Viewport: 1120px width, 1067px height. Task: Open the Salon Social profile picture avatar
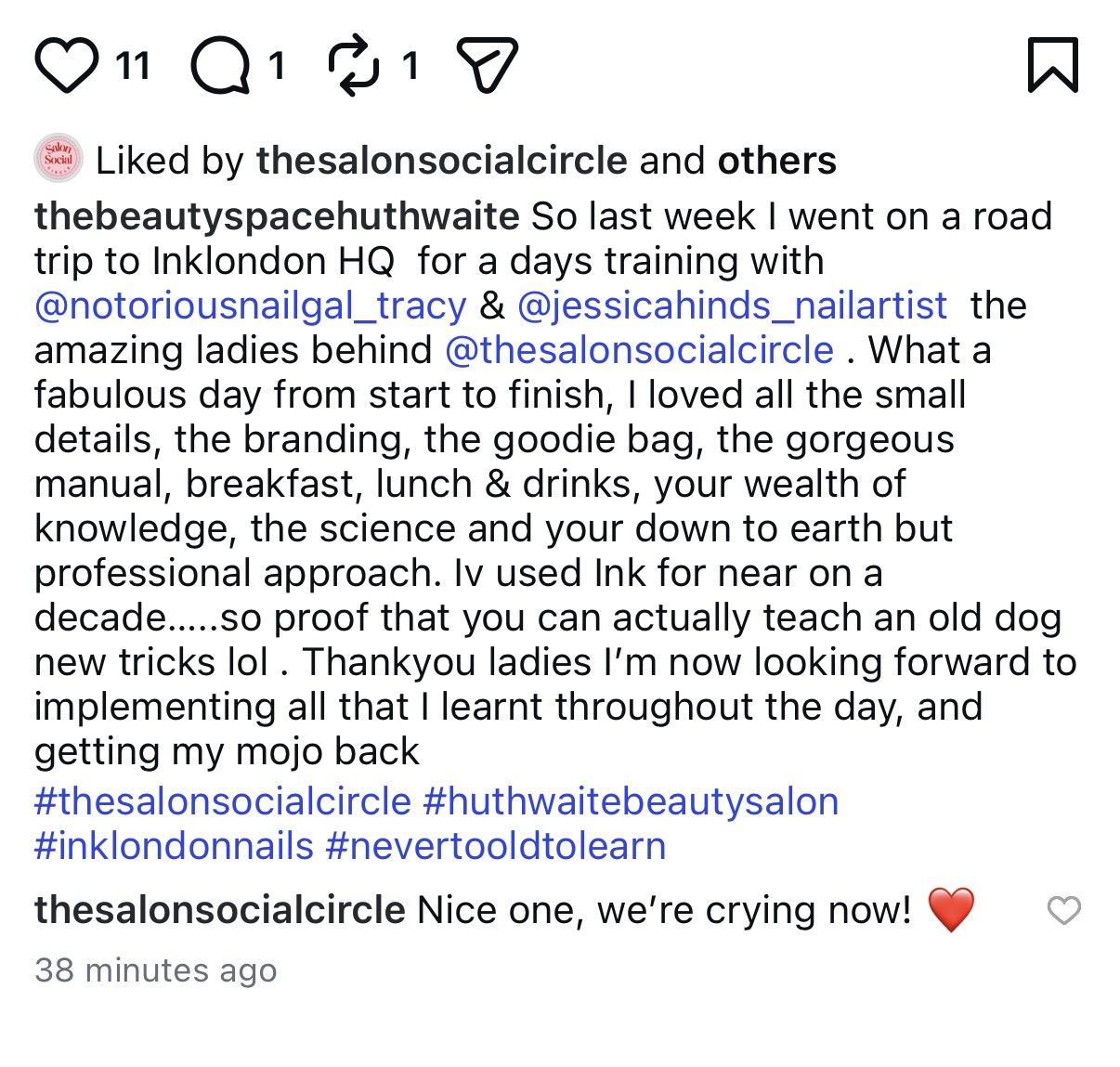click(59, 161)
